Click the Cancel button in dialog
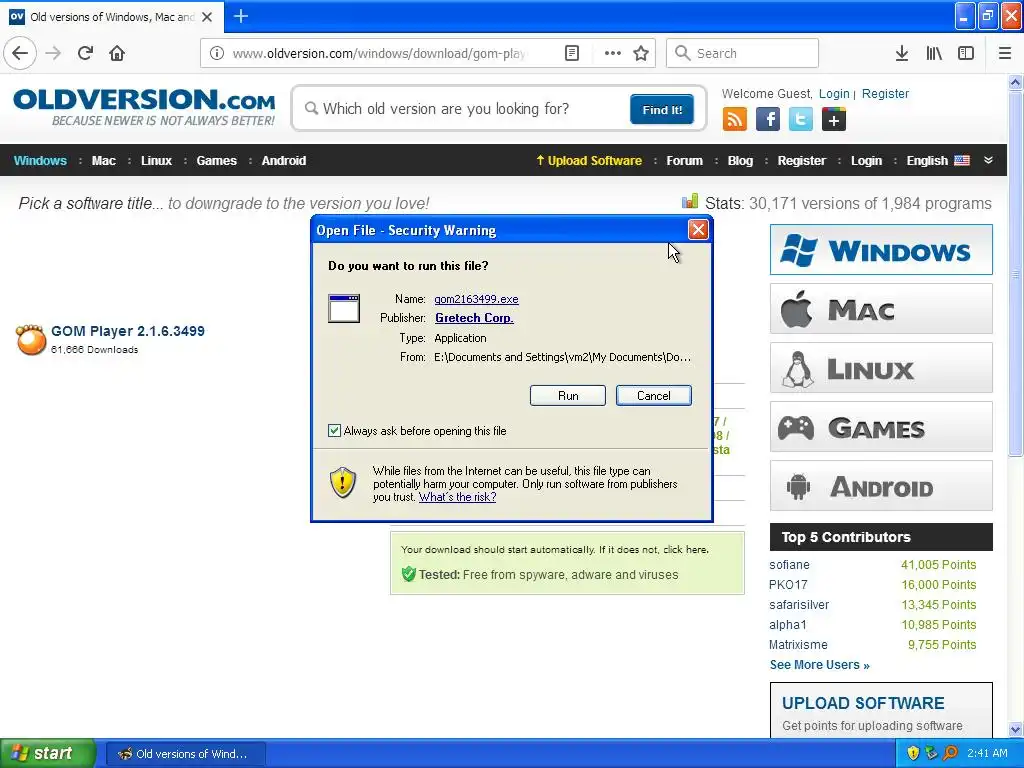This screenshot has width=1024, height=768. (x=654, y=396)
